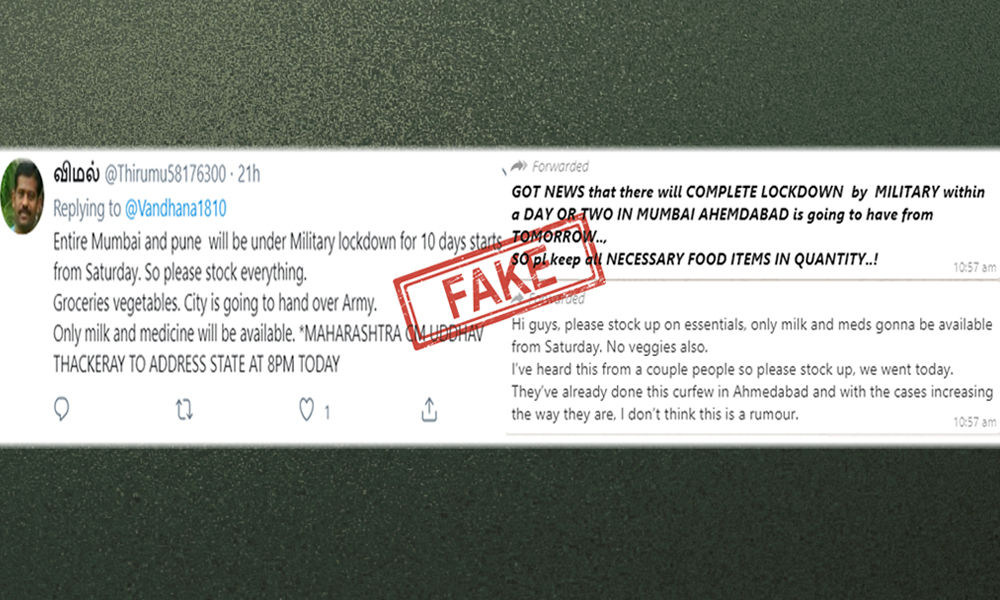Image resolution: width=1000 pixels, height=600 pixels.
Task: Click the reply speech bubble icon
Action: pyautogui.click(x=61, y=409)
